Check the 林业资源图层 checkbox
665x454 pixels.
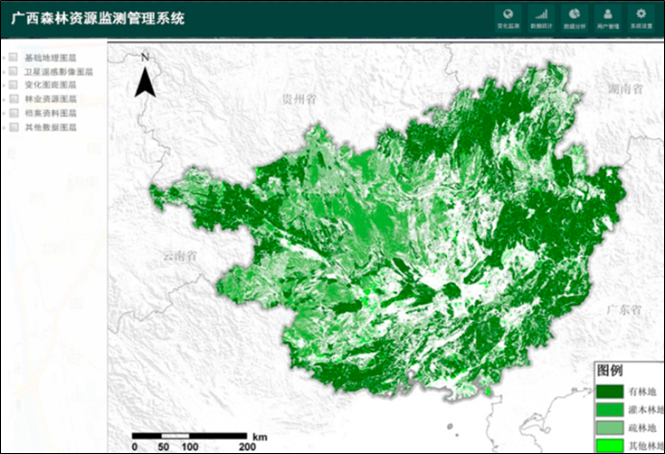(x=13, y=100)
